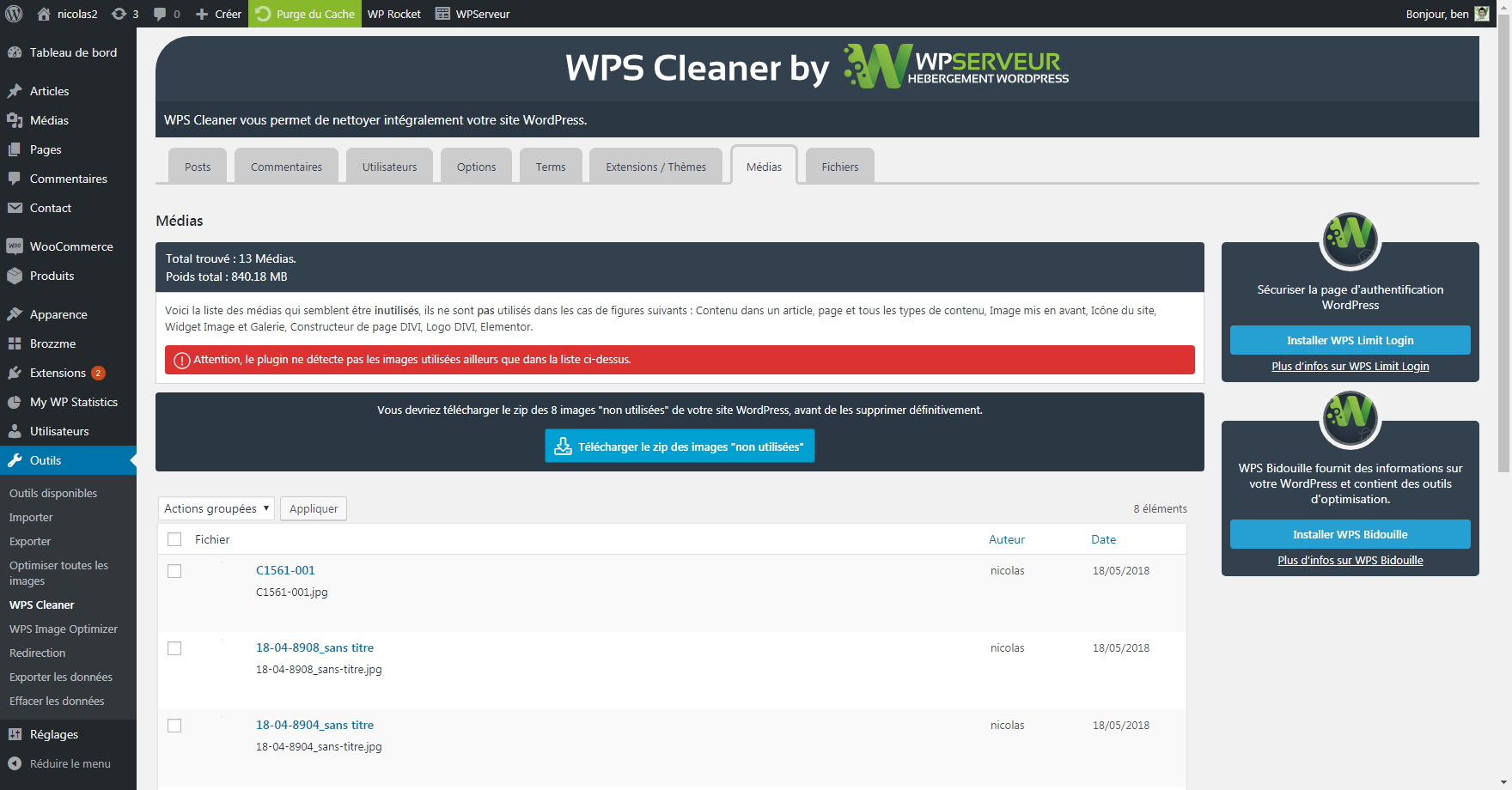Open Effacer les données submenu item
The image size is (1512, 790).
pyautogui.click(x=57, y=701)
